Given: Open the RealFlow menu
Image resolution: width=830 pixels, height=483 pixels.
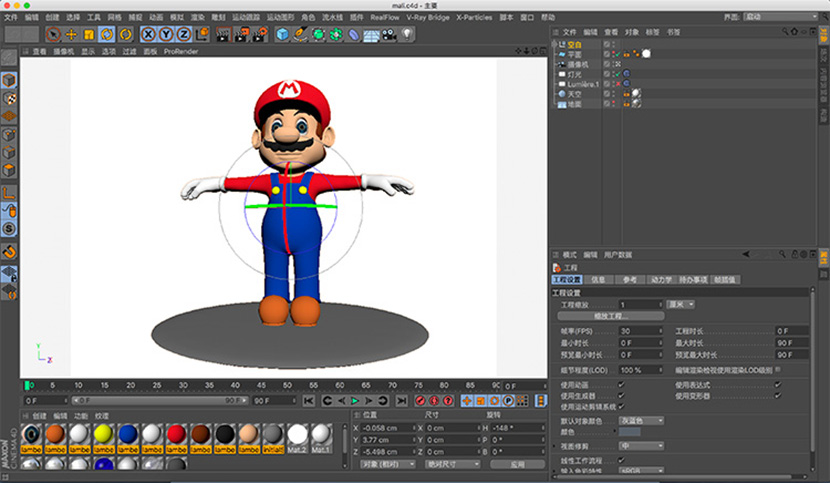Looking at the screenshot, I should click(385, 17).
